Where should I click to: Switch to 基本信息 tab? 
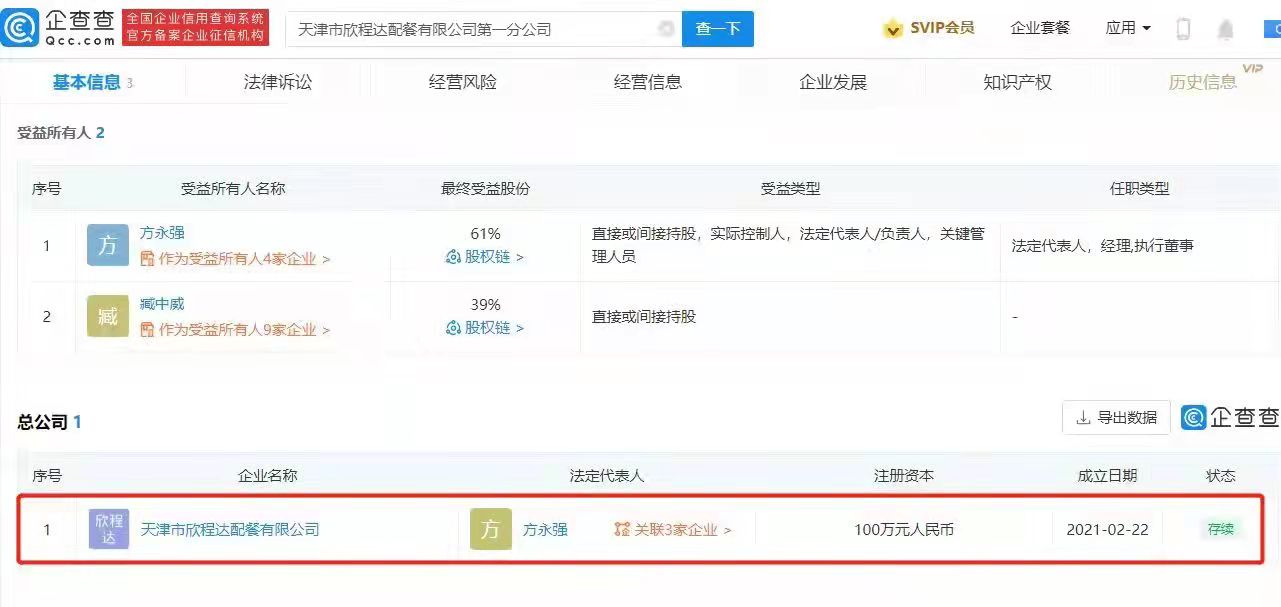(86, 82)
